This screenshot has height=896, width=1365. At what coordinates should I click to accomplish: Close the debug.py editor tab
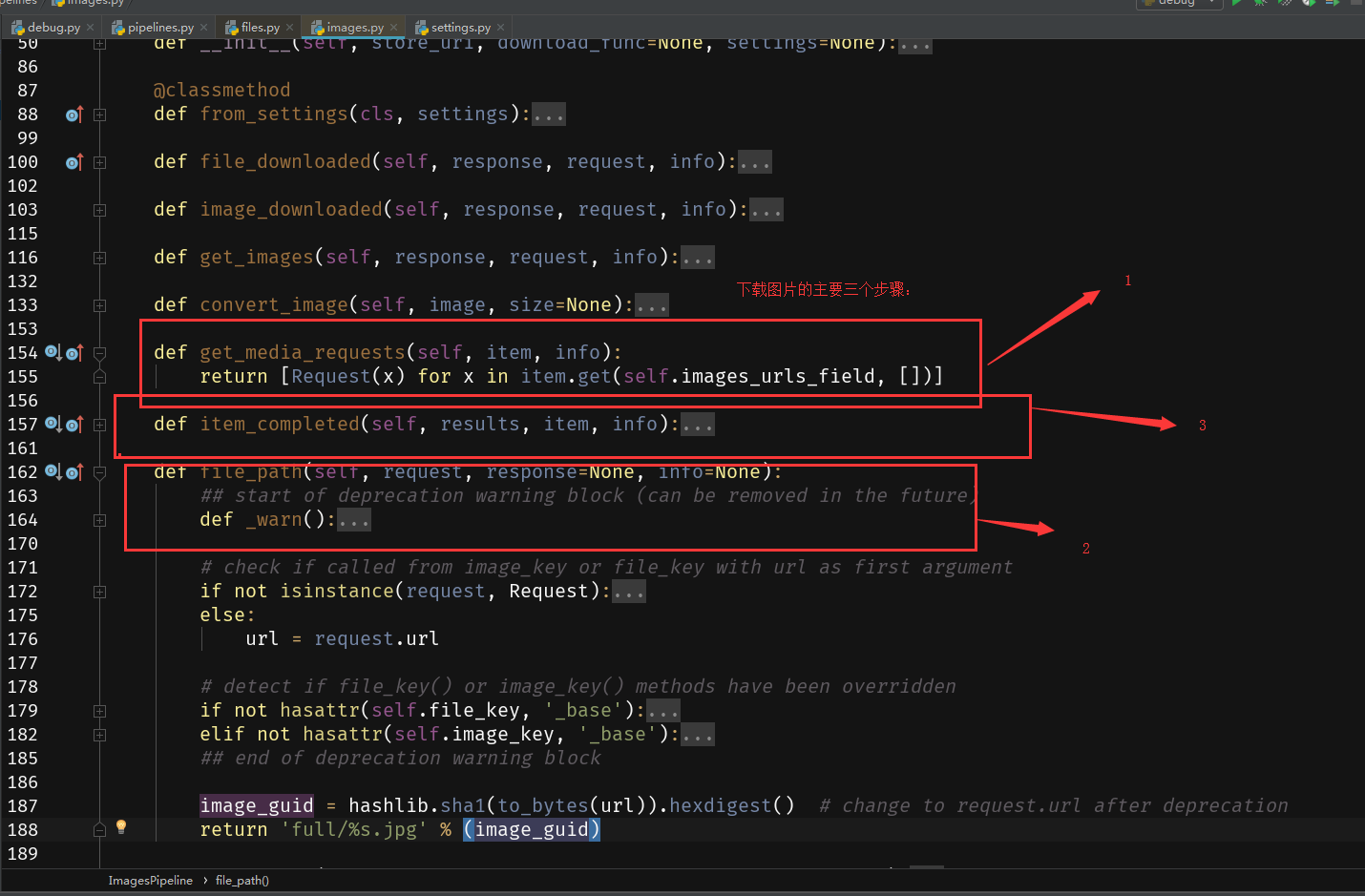coord(91,28)
